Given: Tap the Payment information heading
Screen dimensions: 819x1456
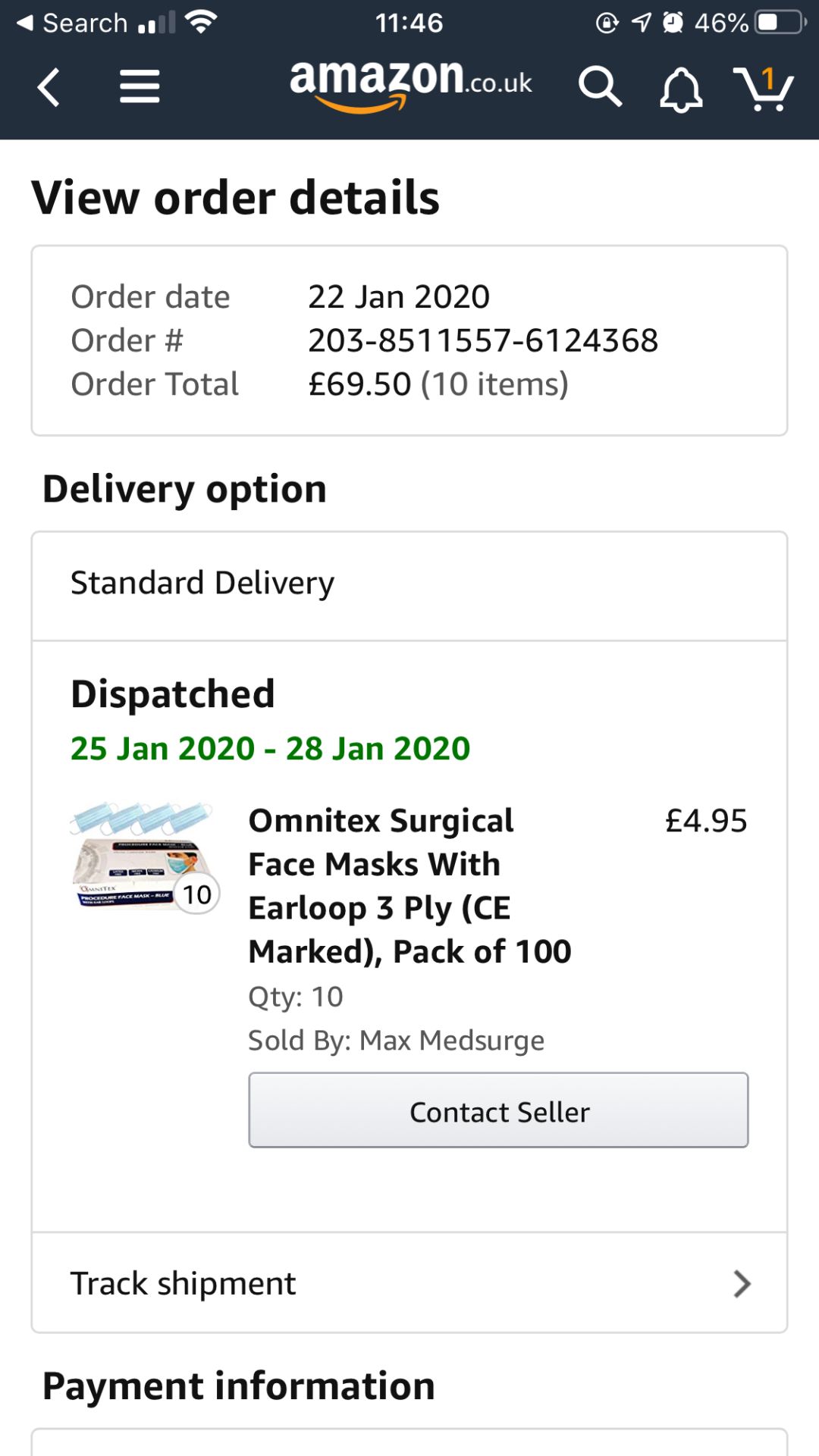Looking at the screenshot, I should tap(239, 1386).
